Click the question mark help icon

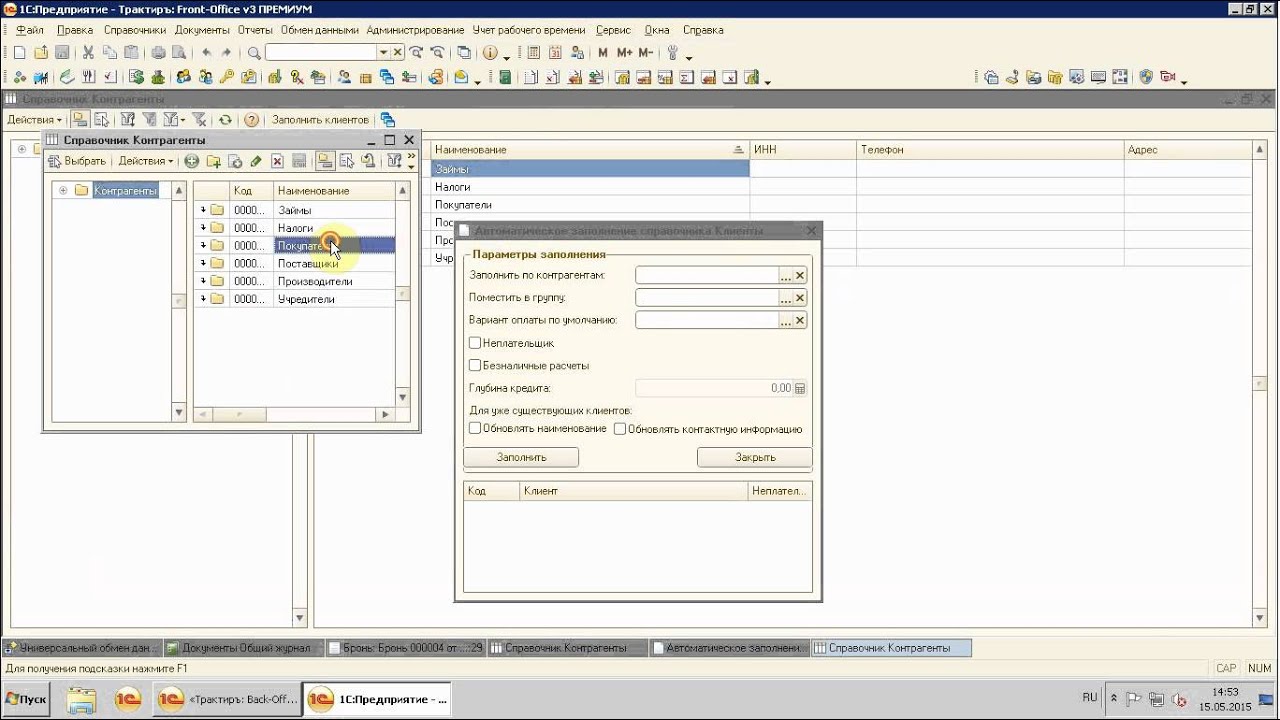(x=252, y=119)
